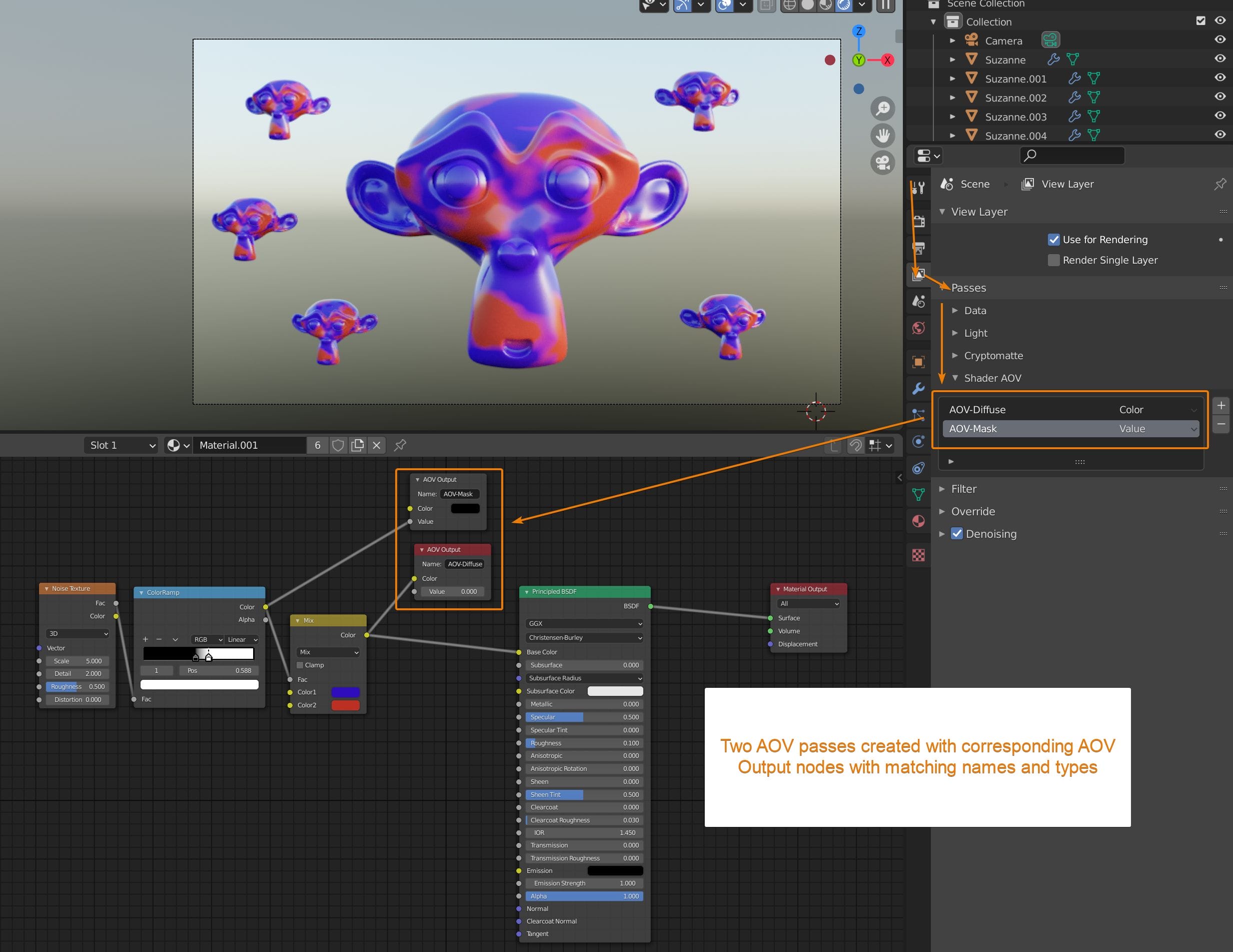Image resolution: width=1233 pixels, height=952 pixels.
Task: Open the Slot 1 material slot dropdown
Action: pos(120,445)
